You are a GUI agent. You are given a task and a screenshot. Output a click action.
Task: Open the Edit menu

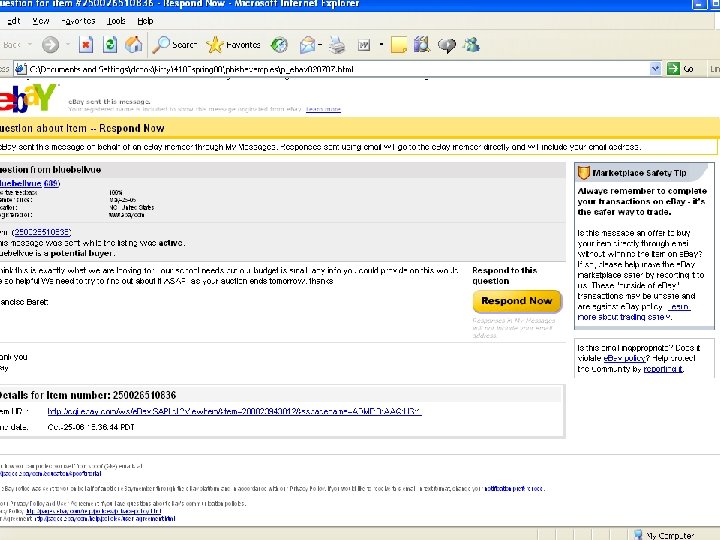pyautogui.click(x=13, y=21)
